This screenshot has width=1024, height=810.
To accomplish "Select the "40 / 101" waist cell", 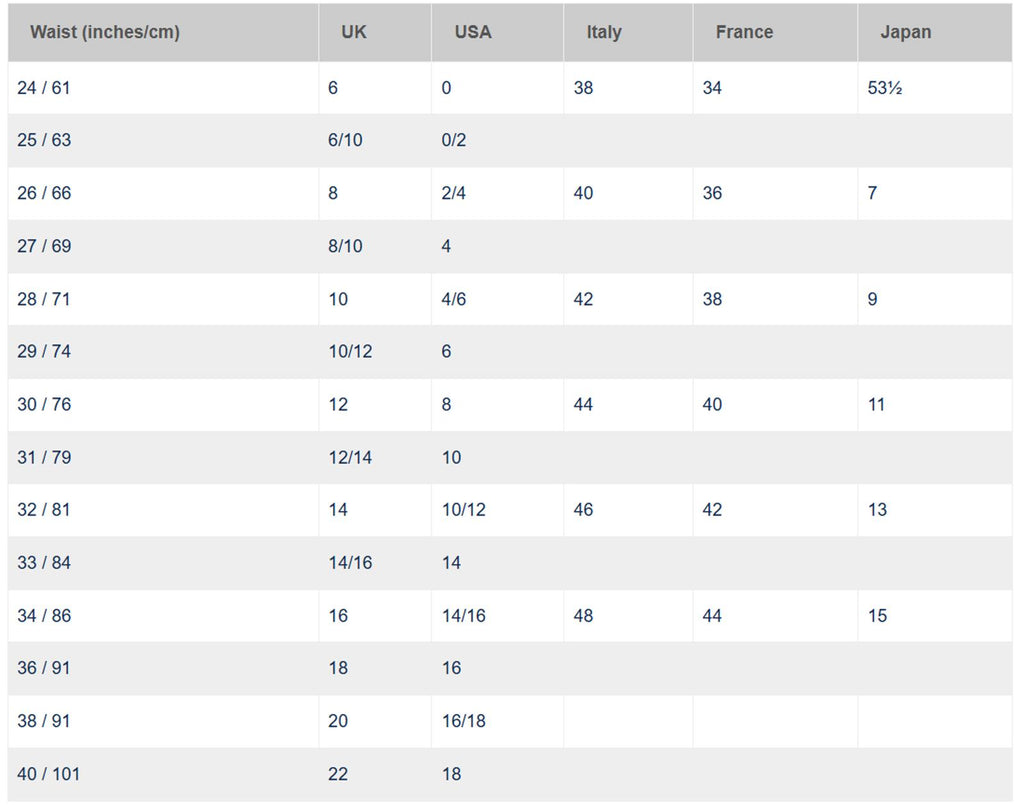I will click(x=48, y=774).
